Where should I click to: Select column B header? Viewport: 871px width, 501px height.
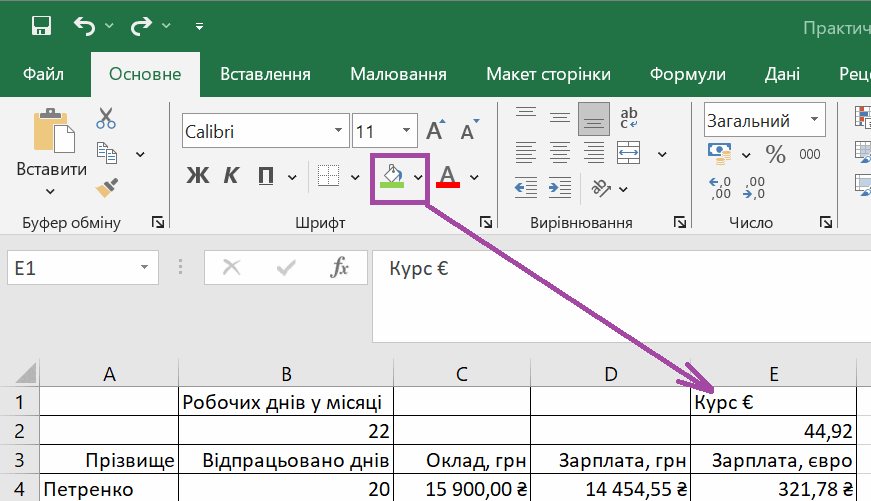[x=286, y=373]
